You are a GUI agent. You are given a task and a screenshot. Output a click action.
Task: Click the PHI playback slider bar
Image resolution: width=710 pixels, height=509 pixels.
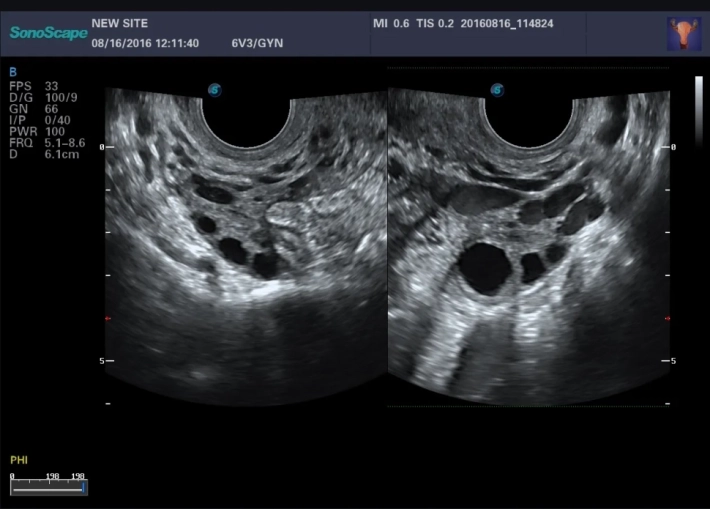click(49, 487)
